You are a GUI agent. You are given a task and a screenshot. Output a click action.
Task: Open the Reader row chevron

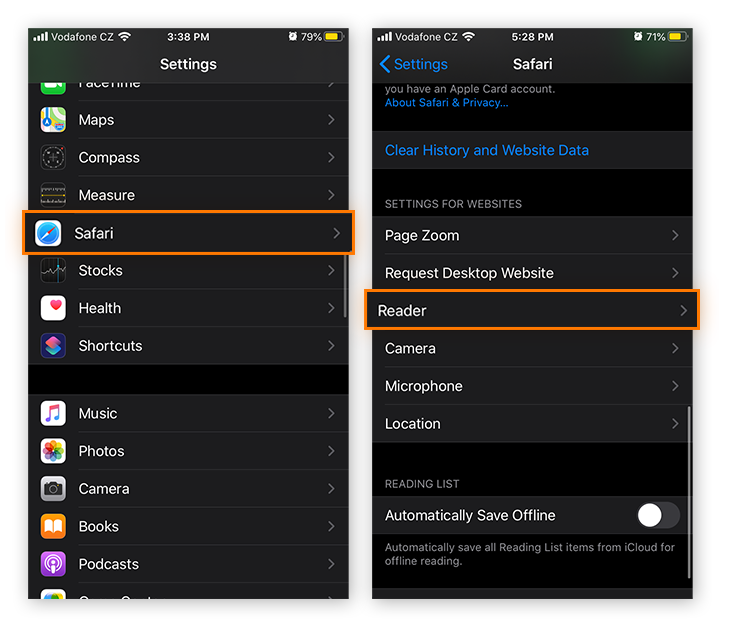683,310
